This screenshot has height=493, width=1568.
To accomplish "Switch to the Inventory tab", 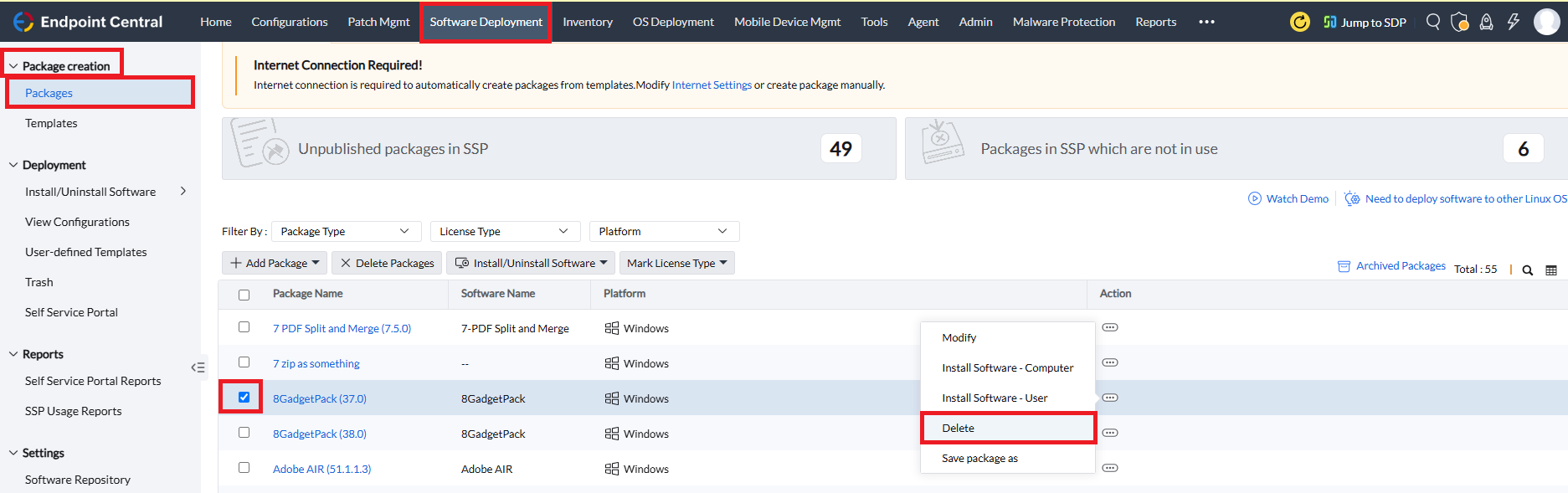I will pyautogui.click(x=587, y=22).
